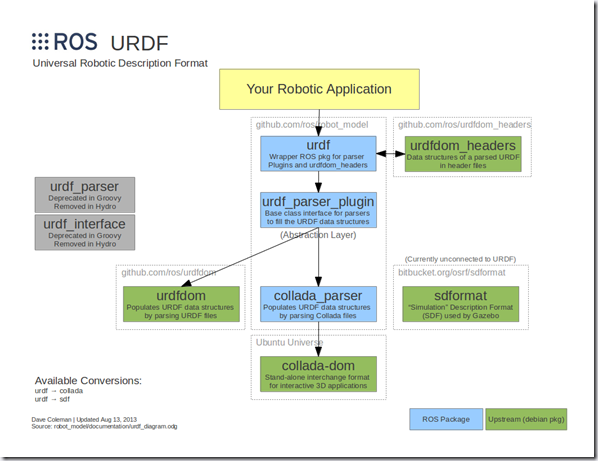The height and width of the screenshot is (461, 598).
Task: Click the gray 'urdf_interface' deprecated box
Action: point(85,232)
